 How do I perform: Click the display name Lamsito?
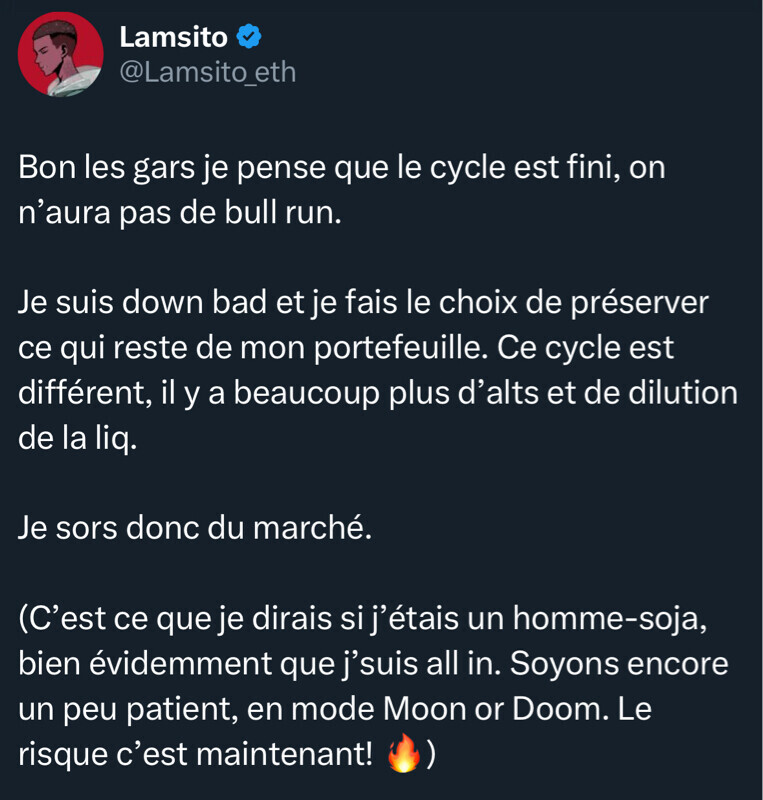[x=173, y=38]
